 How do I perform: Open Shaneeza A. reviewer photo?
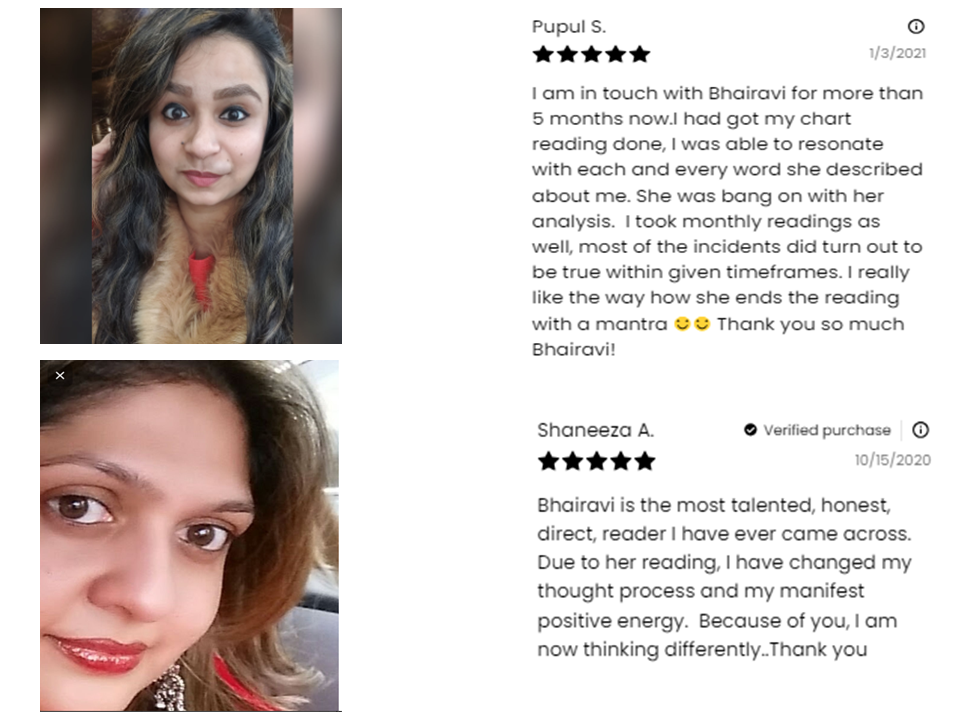pos(190,536)
